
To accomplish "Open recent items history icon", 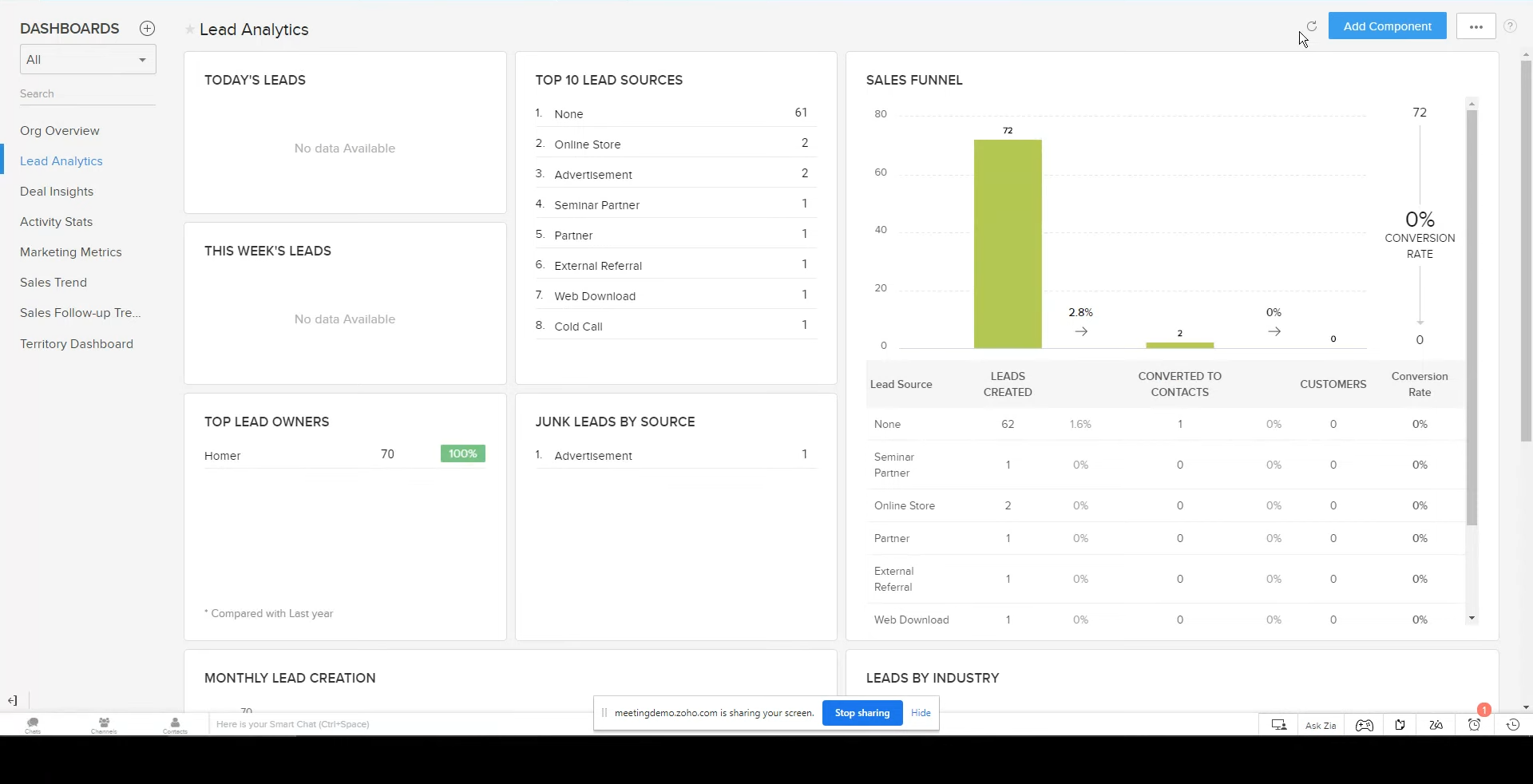I will point(1512,725).
